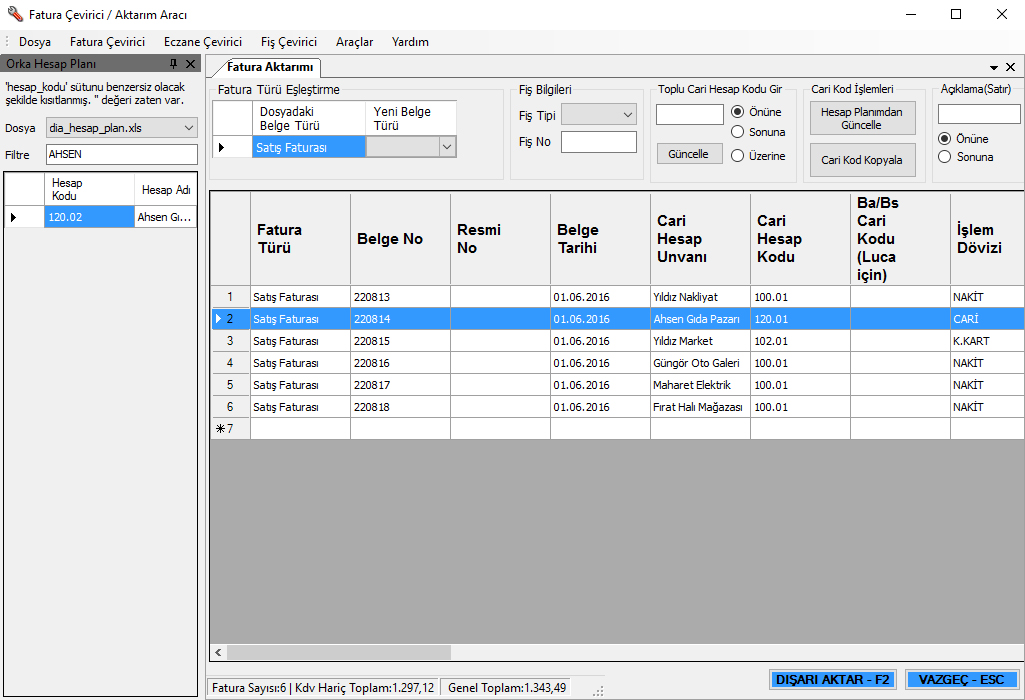
Task: Click Cari Hesap Kodu cell 120.01
Action: coord(800,319)
